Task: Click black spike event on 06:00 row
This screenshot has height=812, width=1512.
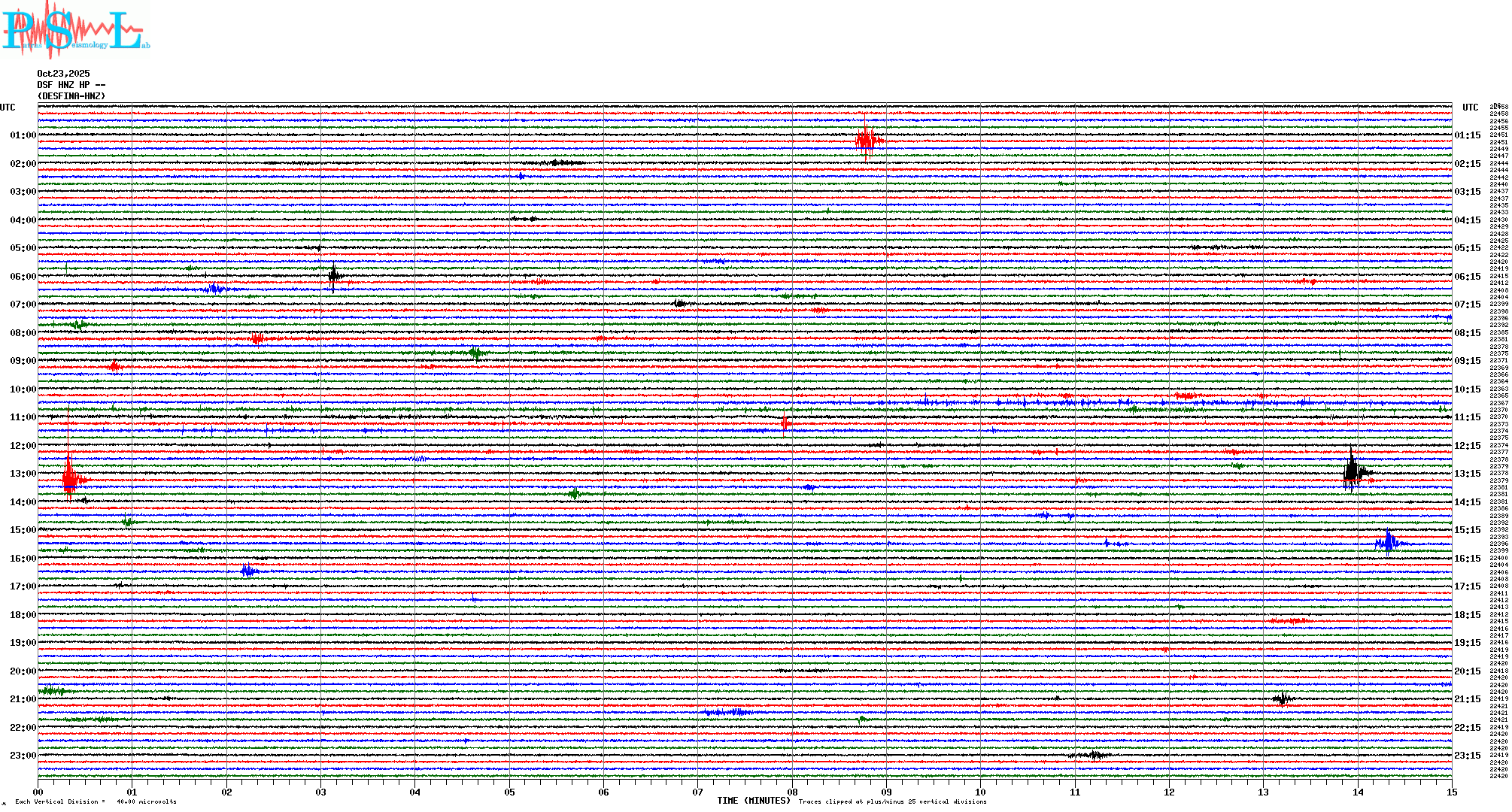Action: (334, 276)
